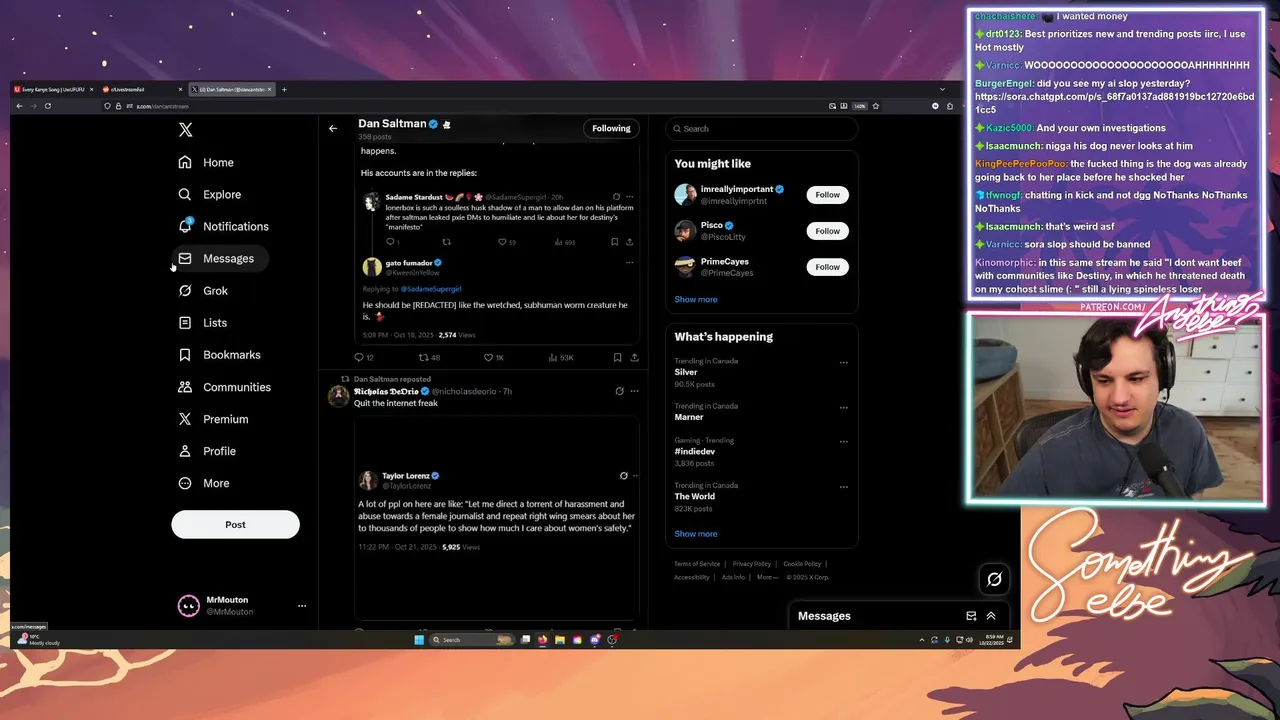Open Notifications in the sidebar
The height and width of the screenshot is (720, 1280).
pos(223,226)
